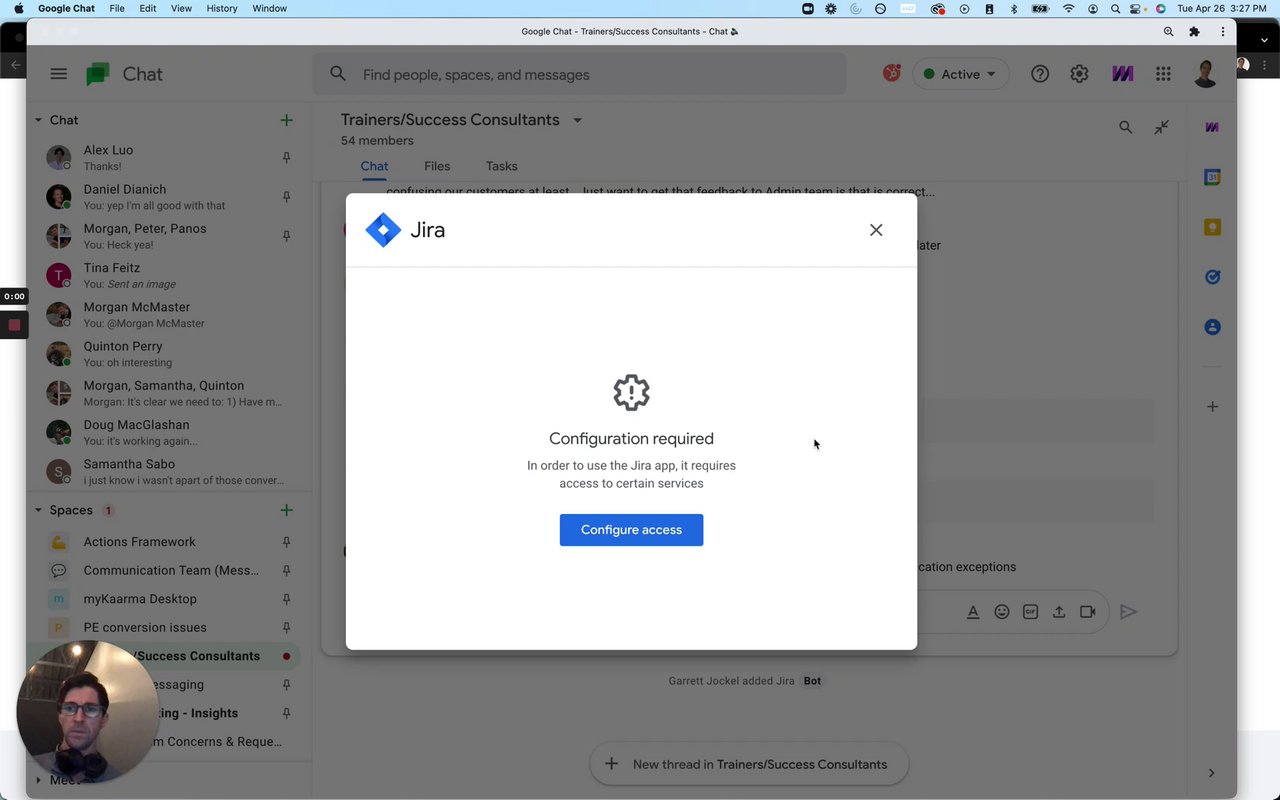This screenshot has width=1280, height=800.
Task: Open the Morgan, Samantha, Quinton group chat
Action: pyautogui.click(x=168, y=393)
